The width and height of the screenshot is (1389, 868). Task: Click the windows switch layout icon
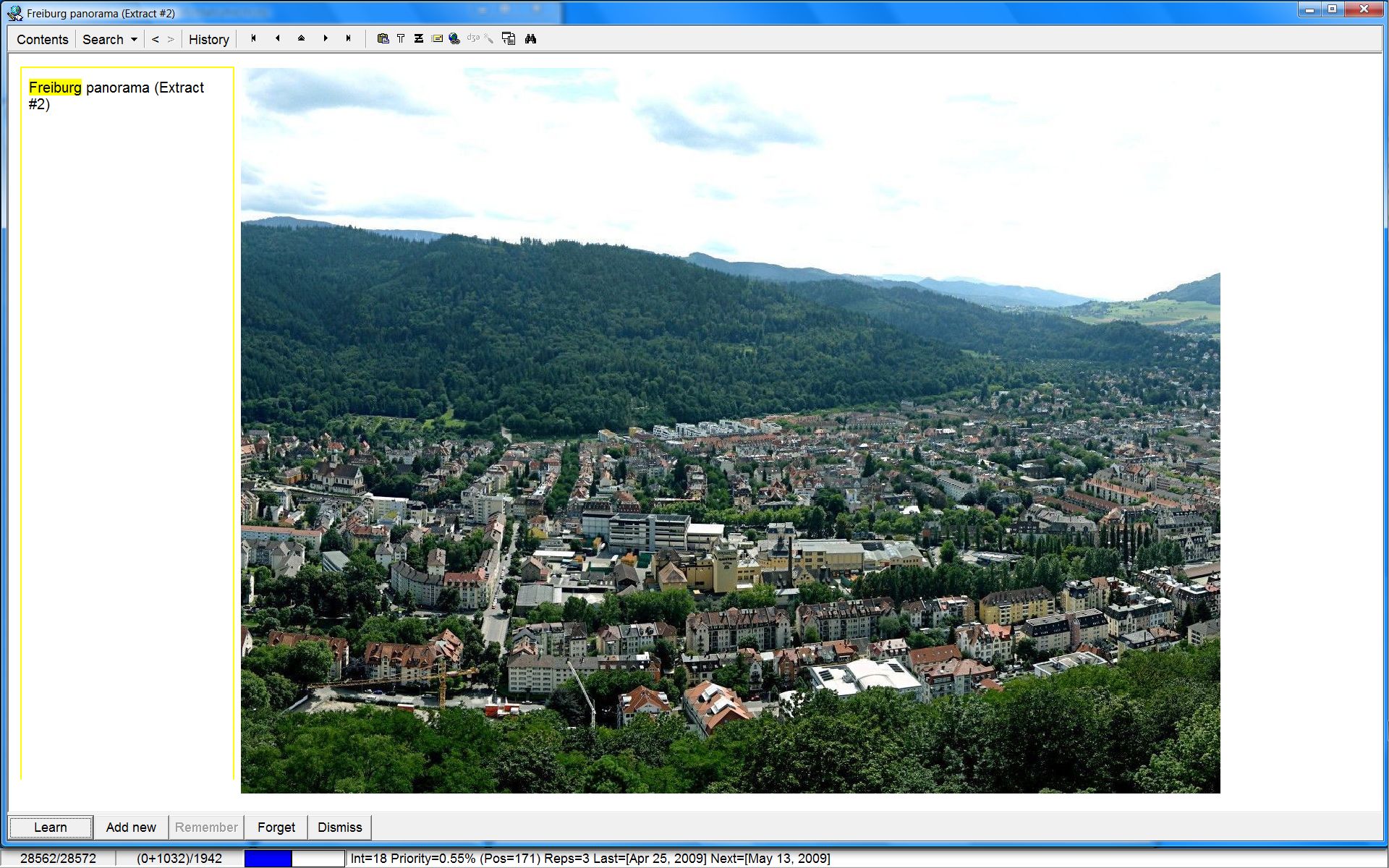[509, 39]
